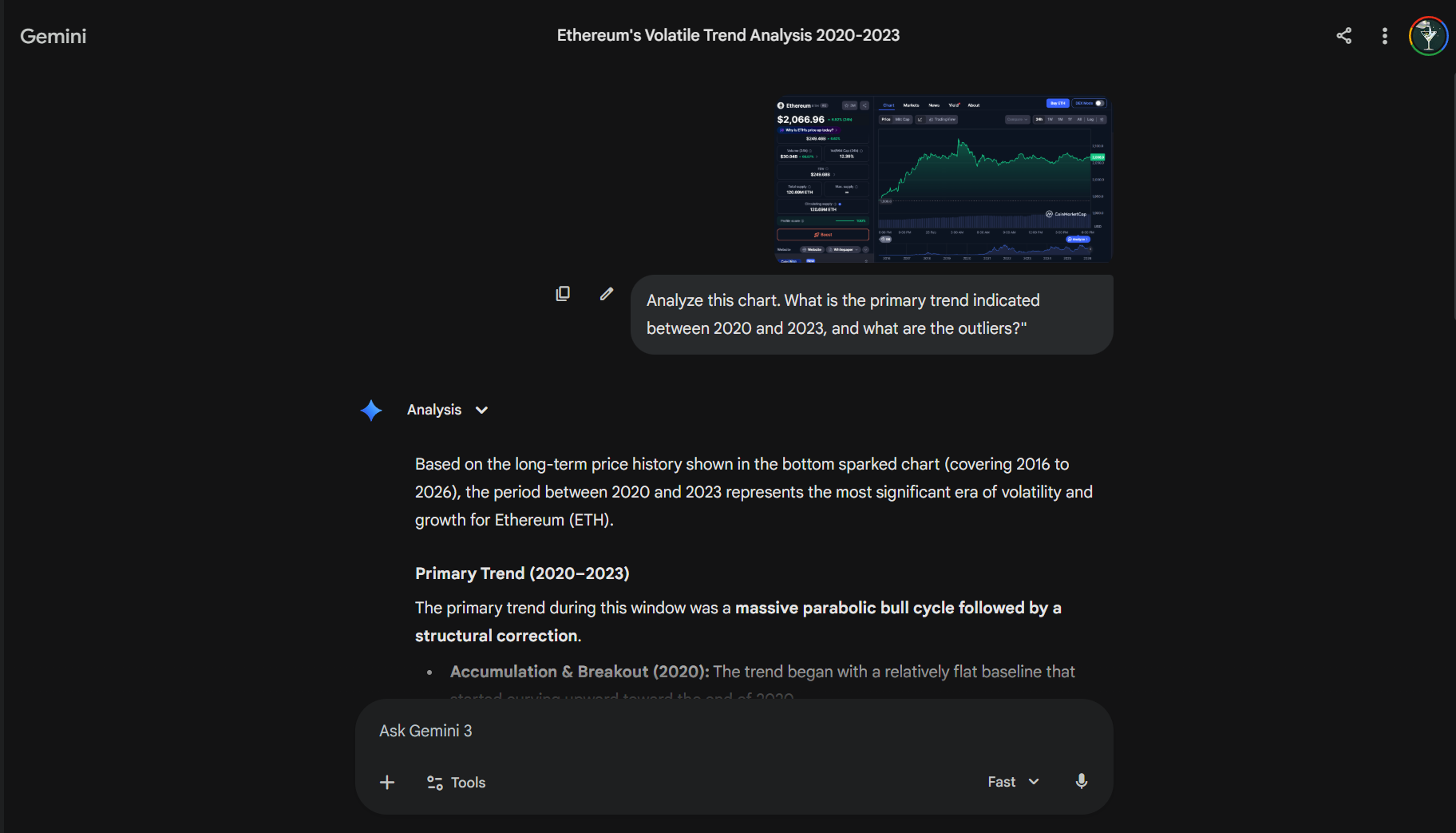This screenshot has width=1456, height=833.
Task: Open the Fast model mode dropdown
Action: coord(1013,782)
